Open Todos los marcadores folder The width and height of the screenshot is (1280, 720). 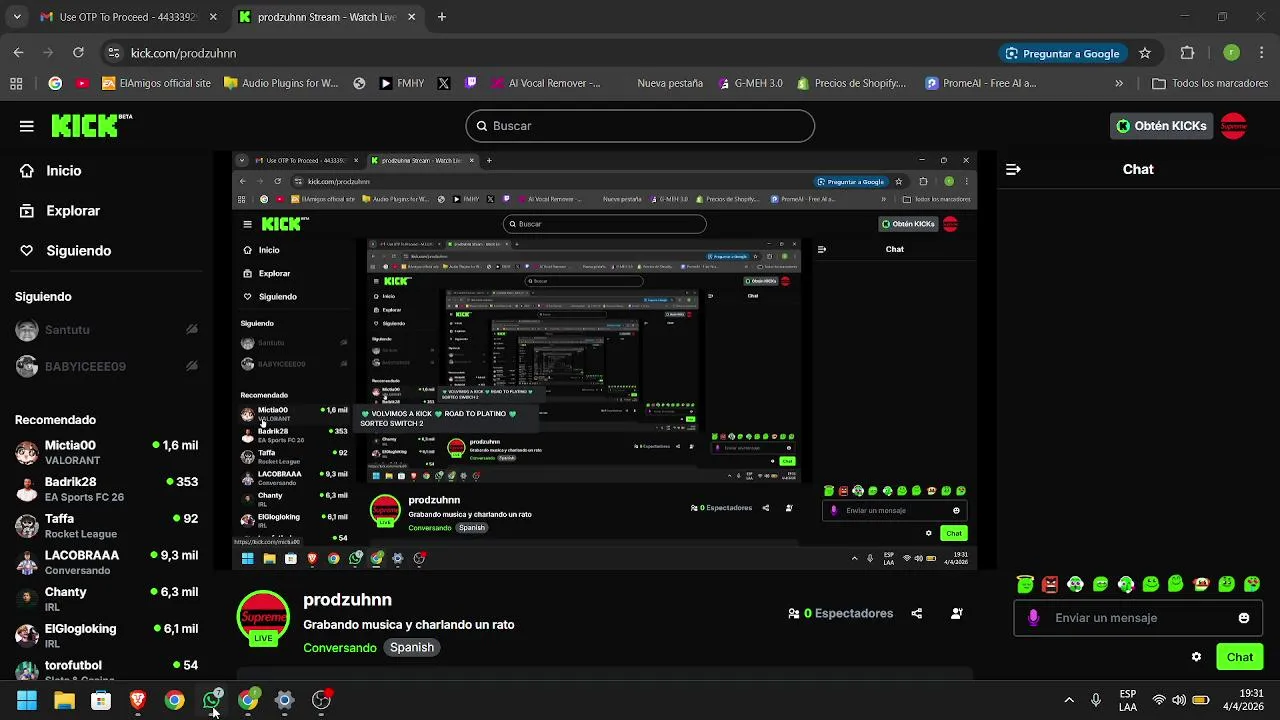1210,84
